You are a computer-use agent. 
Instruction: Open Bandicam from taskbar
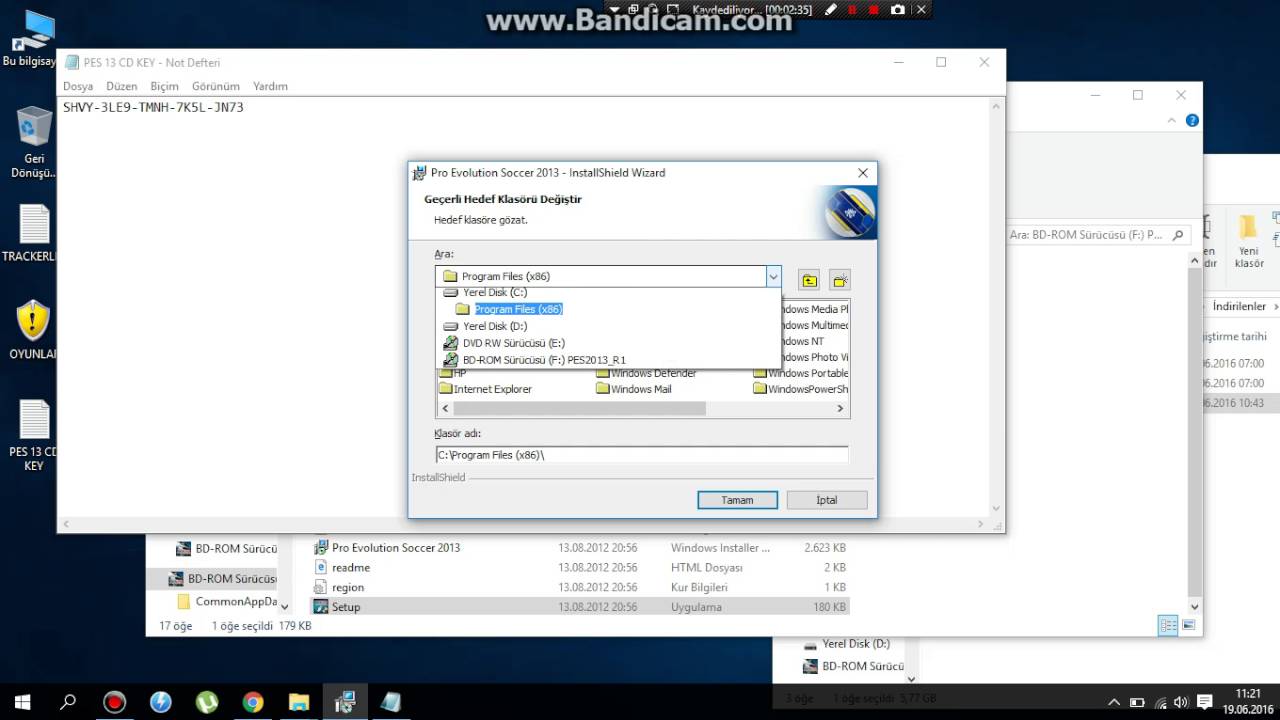click(114, 702)
